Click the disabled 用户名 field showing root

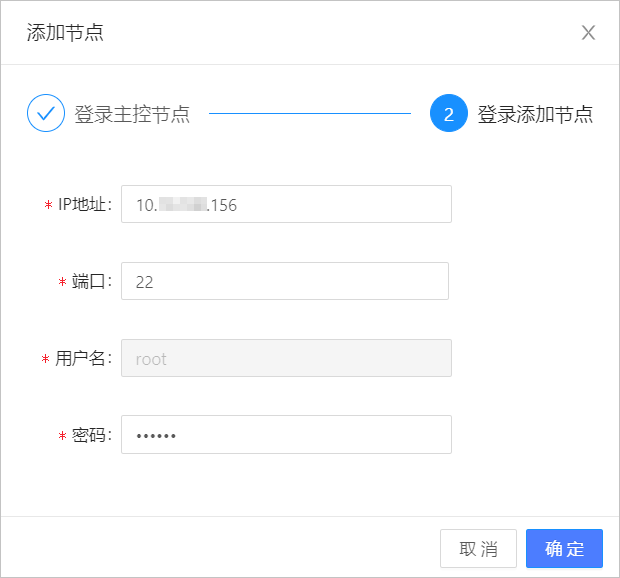pyautogui.click(x=286, y=358)
